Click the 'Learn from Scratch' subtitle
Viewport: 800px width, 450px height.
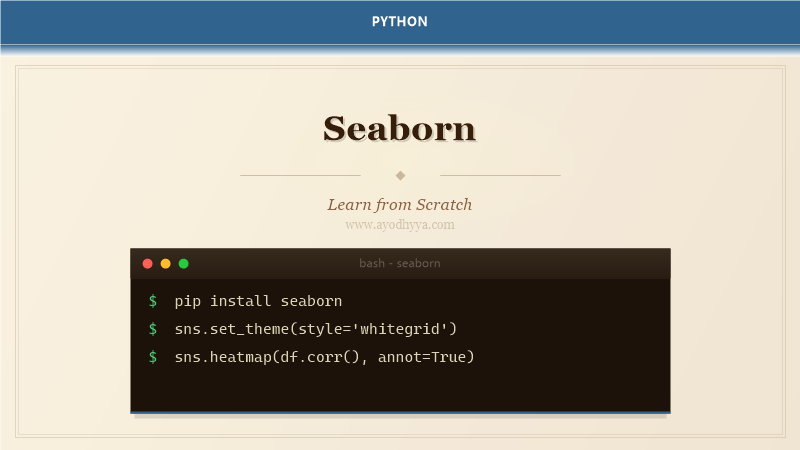tap(399, 205)
